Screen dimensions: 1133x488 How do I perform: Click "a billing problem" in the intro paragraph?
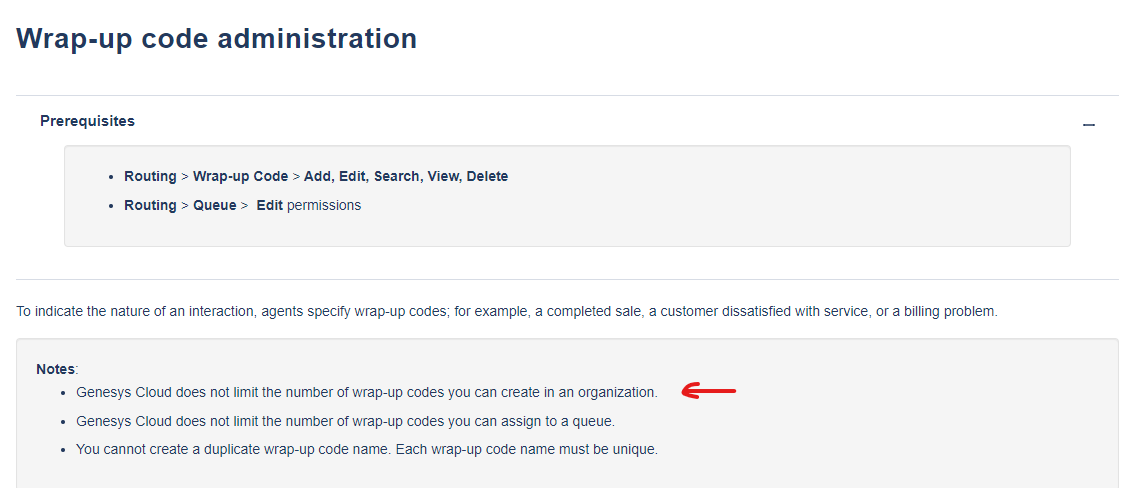[x=945, y=311]
